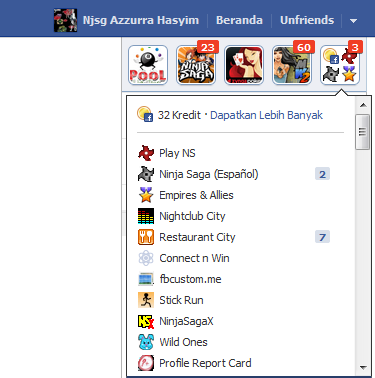Click the 60 notification badge on Mafia Wars 2

click(304, 47)
